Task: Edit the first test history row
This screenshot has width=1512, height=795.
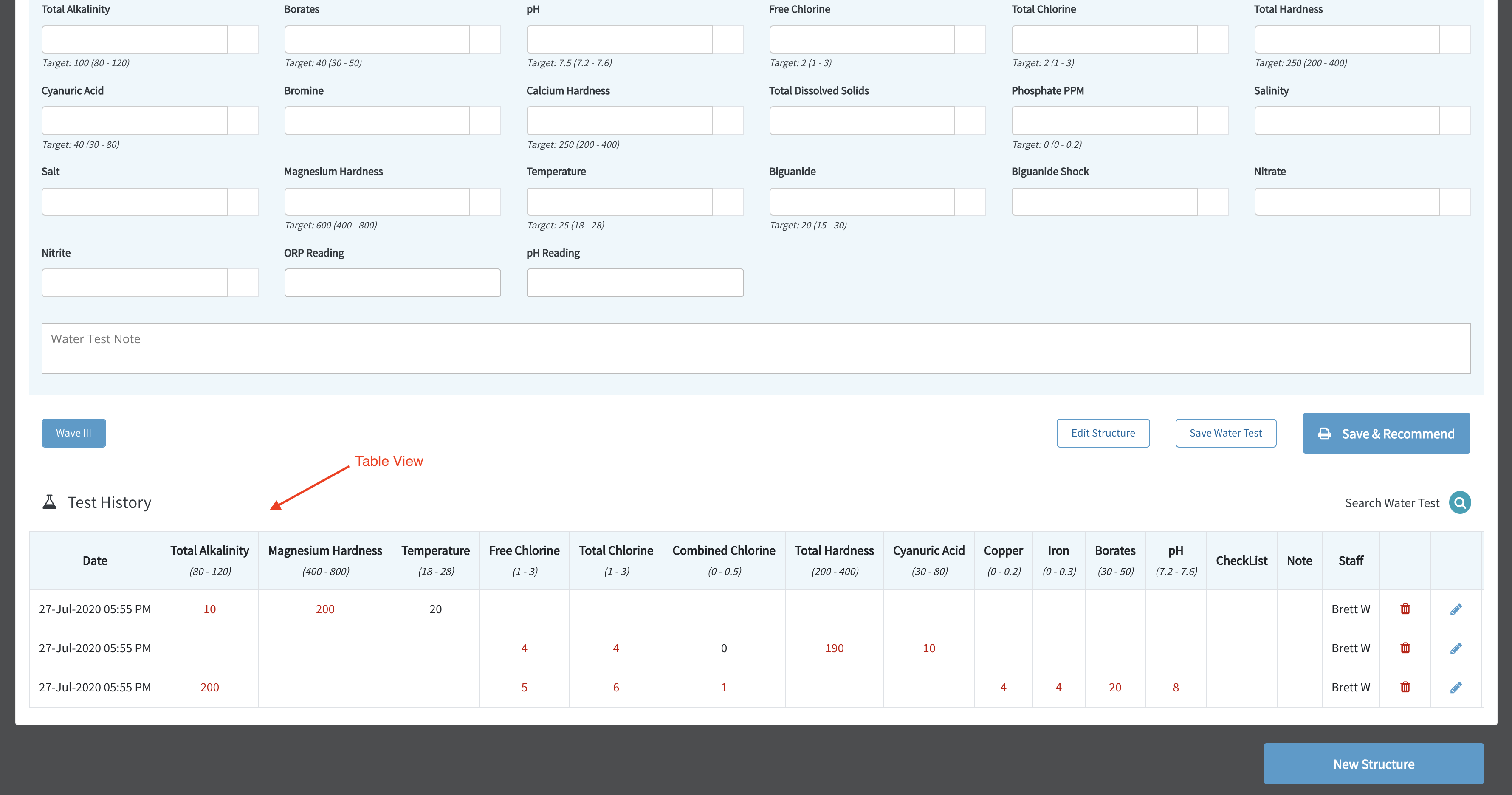Action: (x=1456, y=609)
